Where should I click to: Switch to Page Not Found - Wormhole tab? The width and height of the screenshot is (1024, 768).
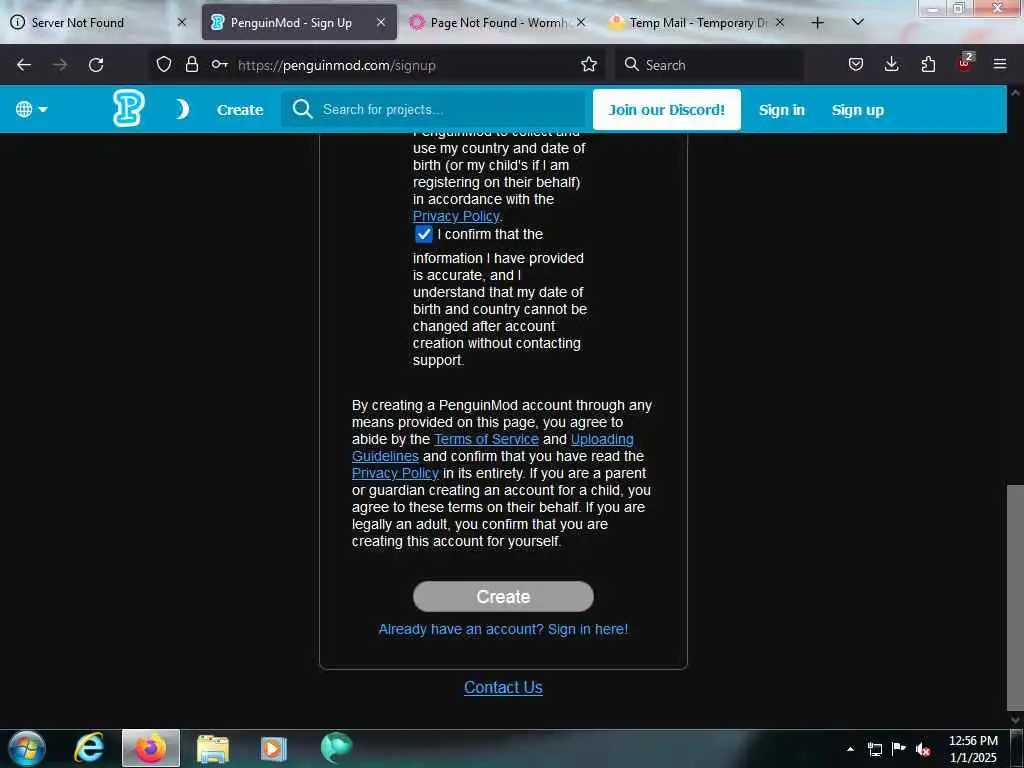pyautogui.click(x=498, y=22)
